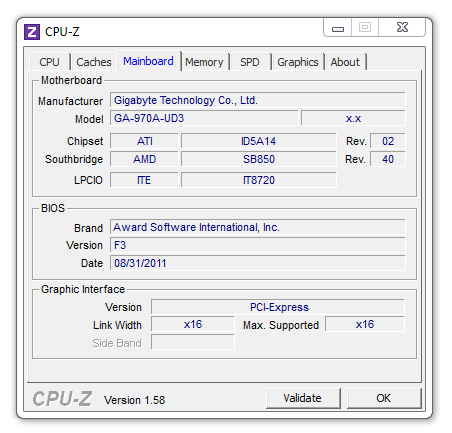The height and width of the screenshot is (433, 452).
Task: Click the OK button
Action: click(x=384, y=398)
